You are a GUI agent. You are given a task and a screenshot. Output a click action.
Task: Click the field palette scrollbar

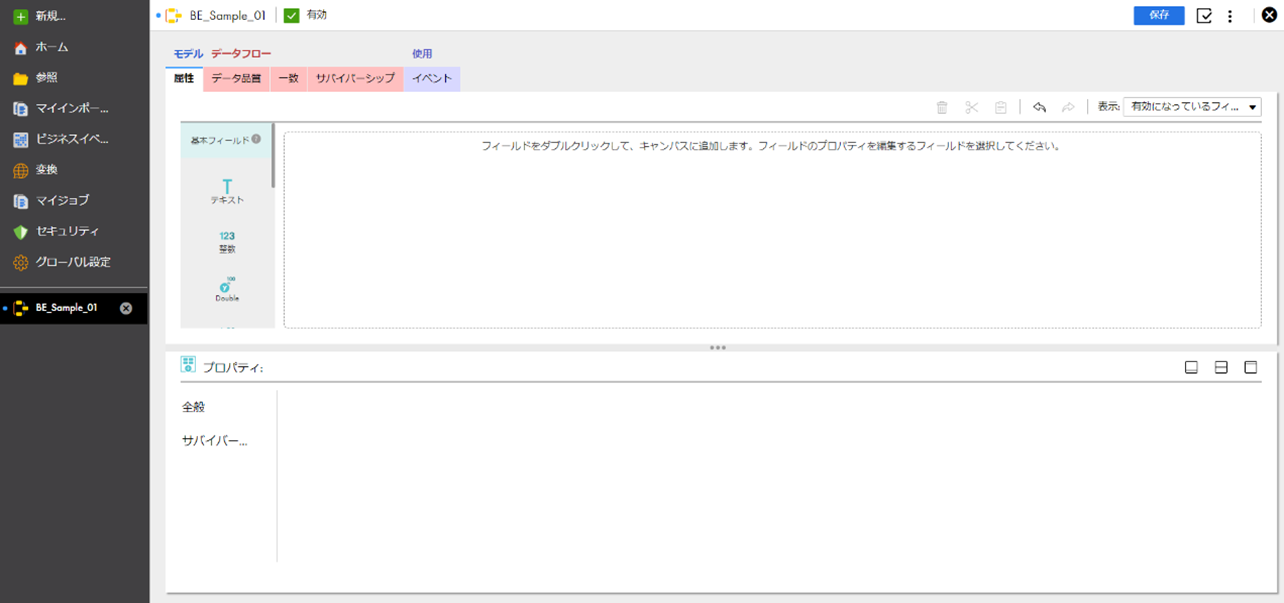[273, 156]
